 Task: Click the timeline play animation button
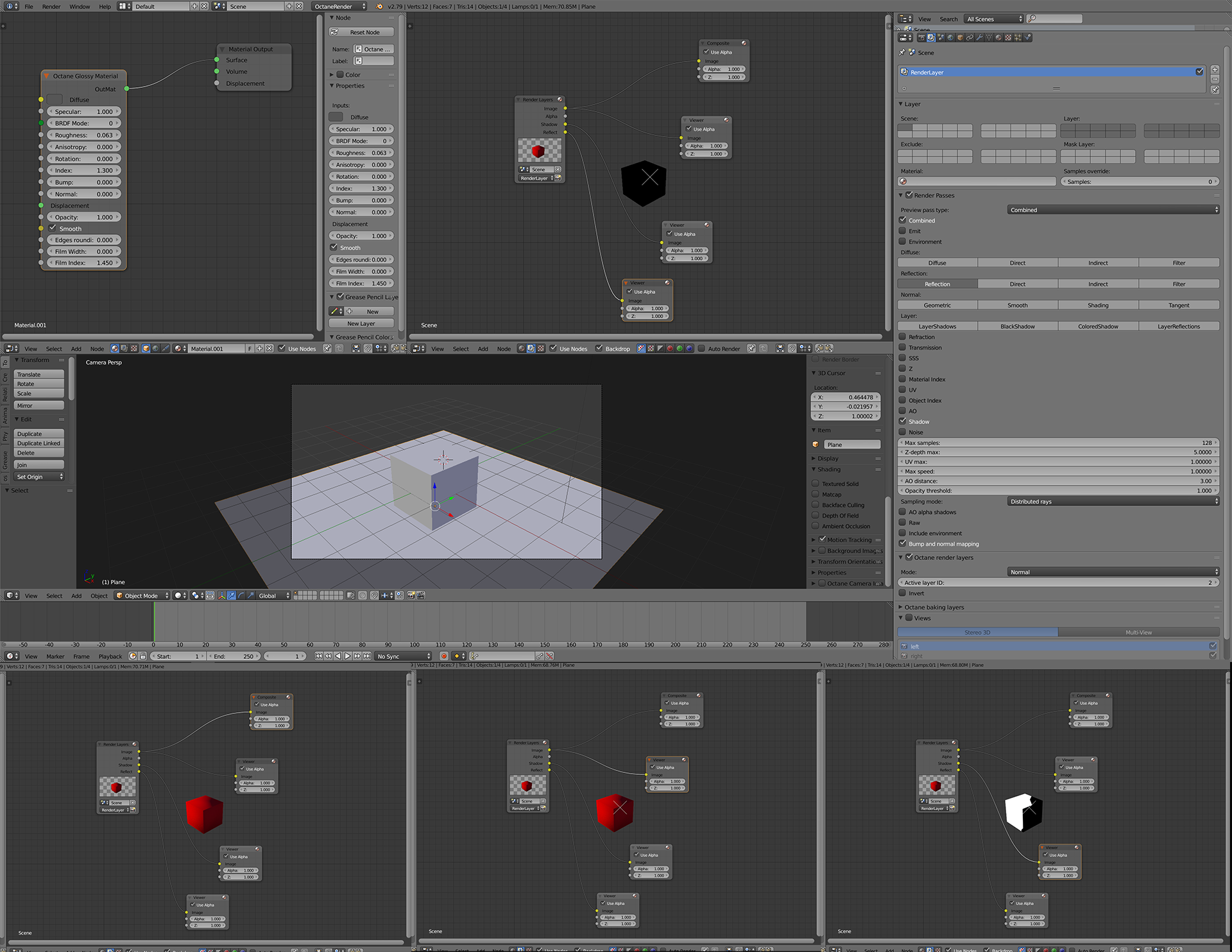point(347,656)
